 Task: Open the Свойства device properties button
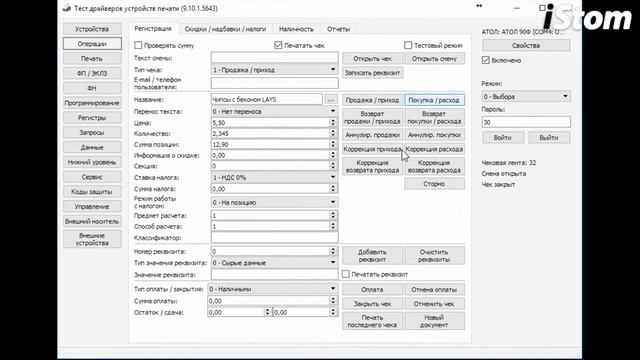coord(526,45)
